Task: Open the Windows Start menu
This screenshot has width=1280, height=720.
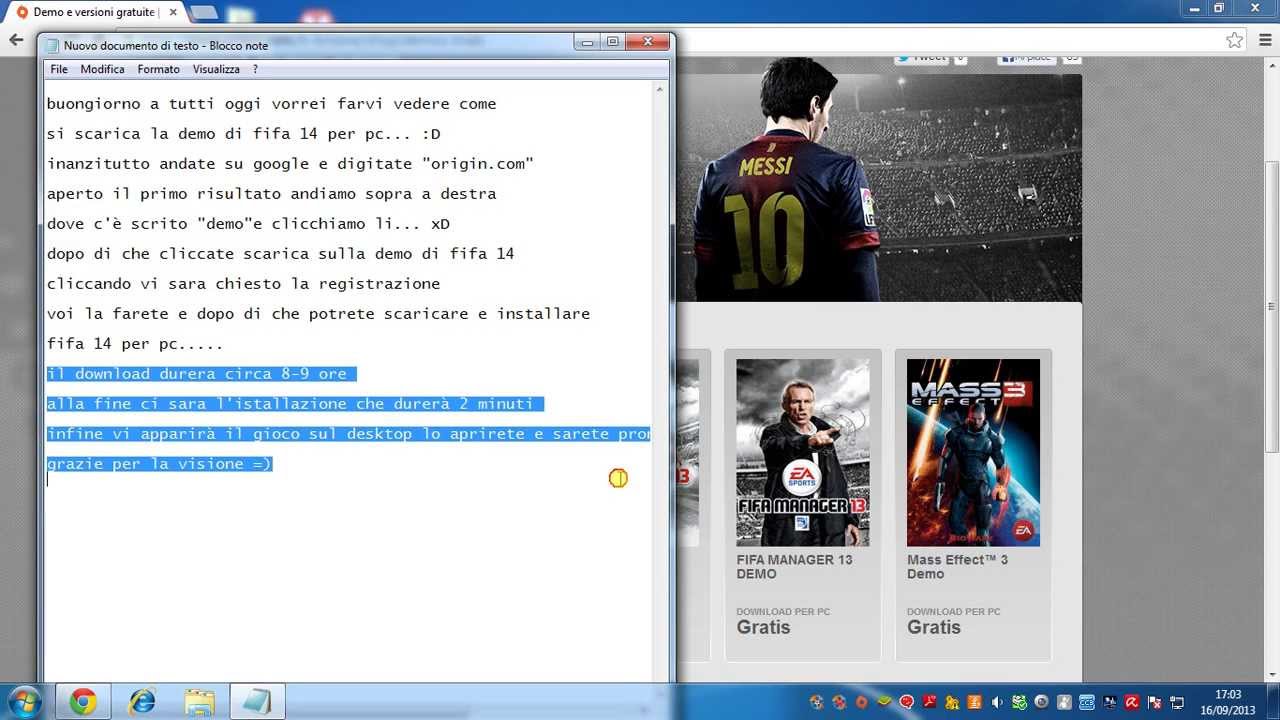Action: (23, 702)
